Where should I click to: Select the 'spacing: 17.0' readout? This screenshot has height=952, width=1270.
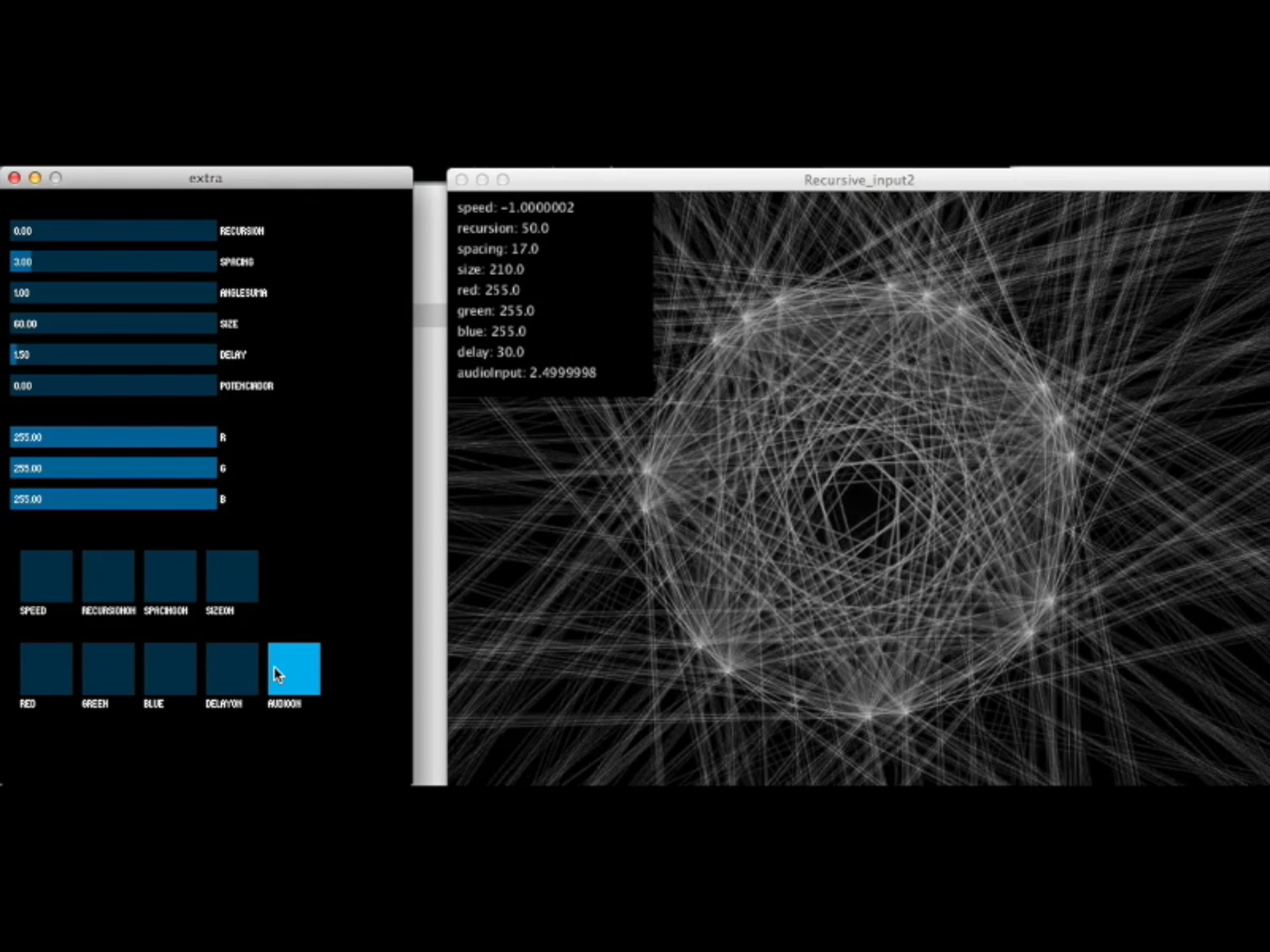point(498,249)
